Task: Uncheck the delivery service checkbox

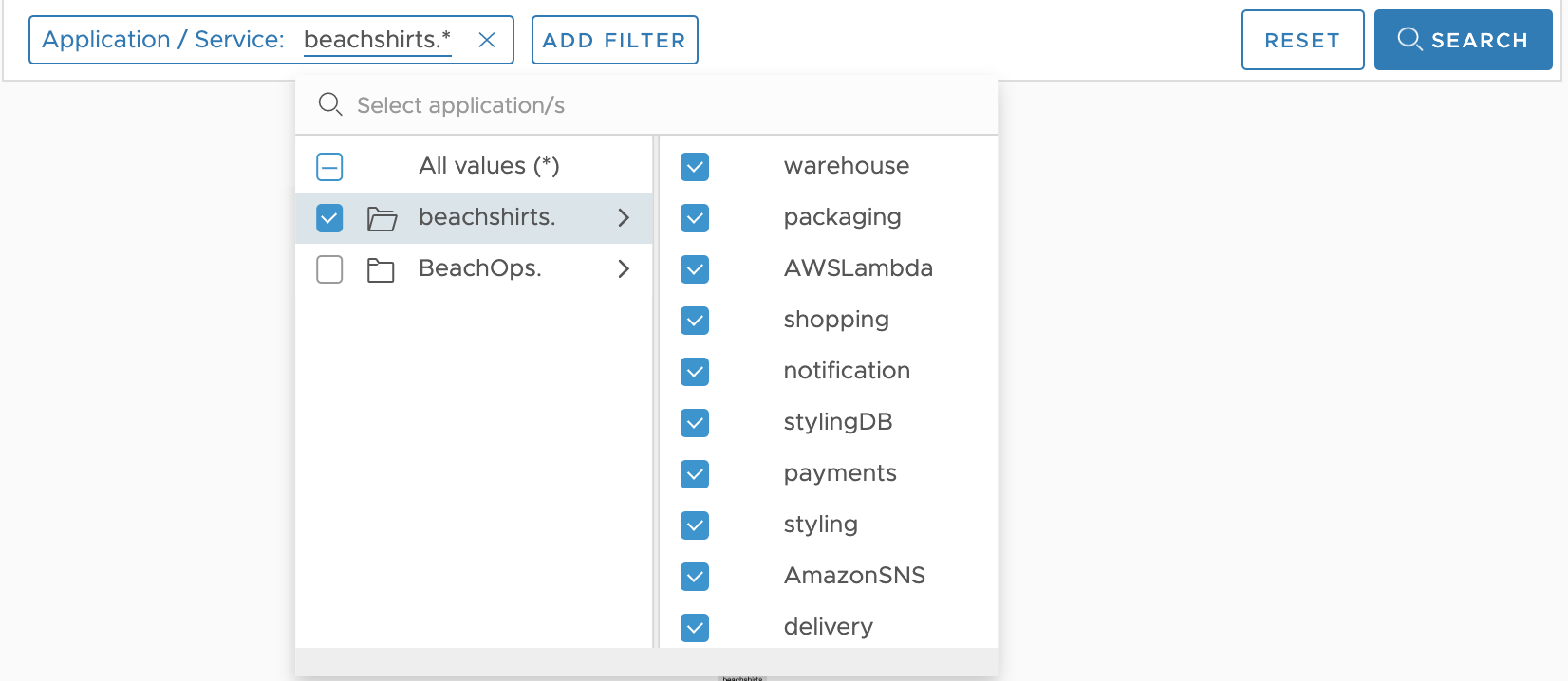Action: (695, 628)
